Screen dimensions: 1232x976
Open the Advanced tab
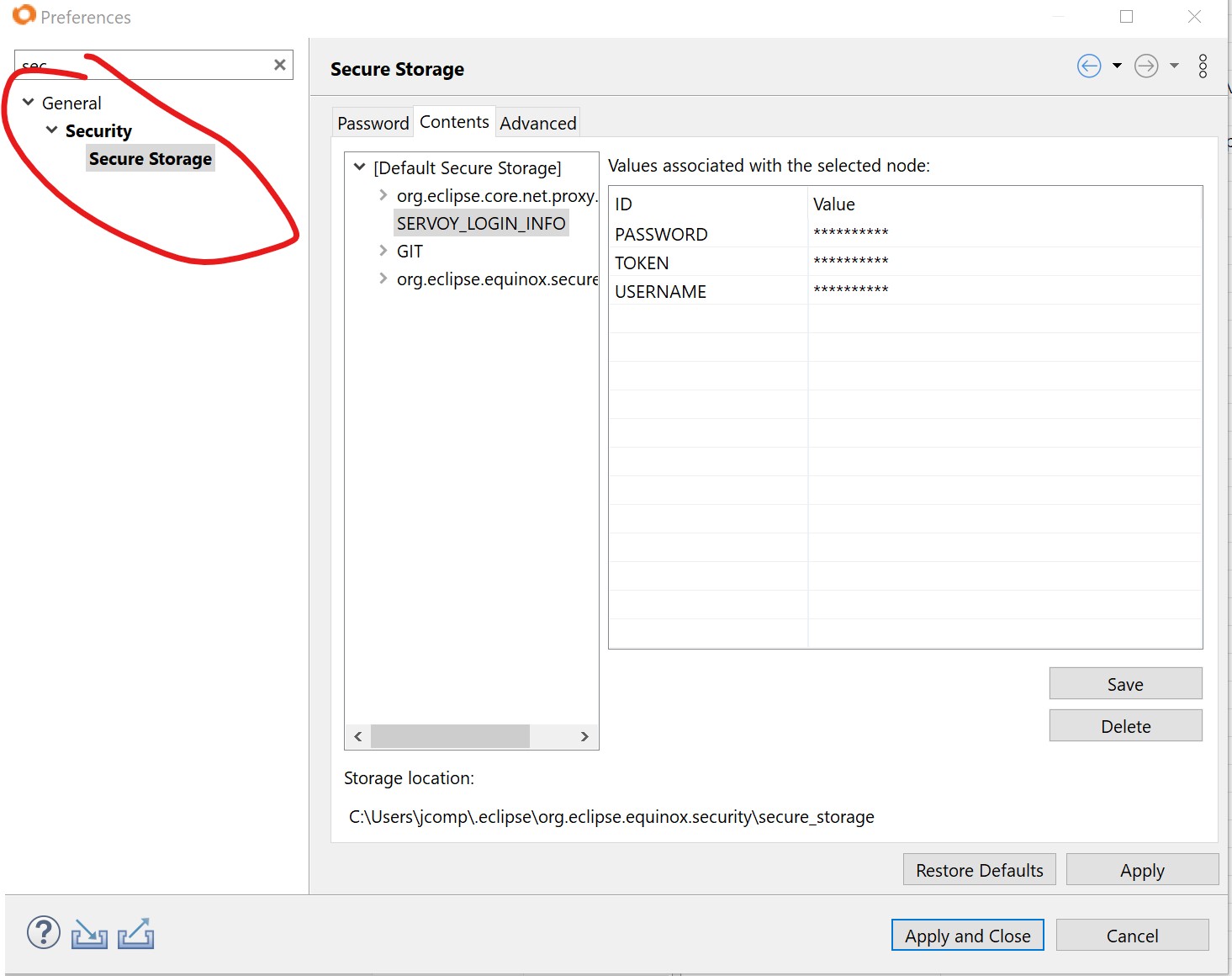[538, 123]
